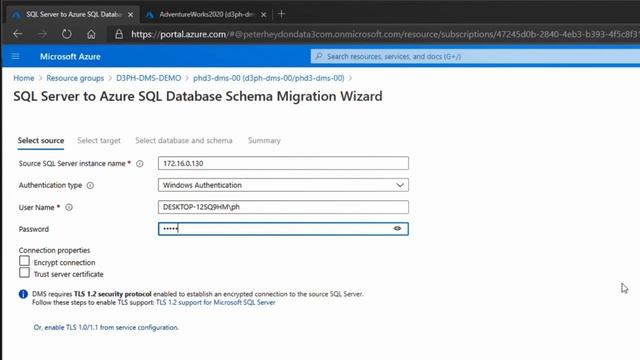Focus the Source SQL Server instance name field
640x360 pixels.
(283, 163)
